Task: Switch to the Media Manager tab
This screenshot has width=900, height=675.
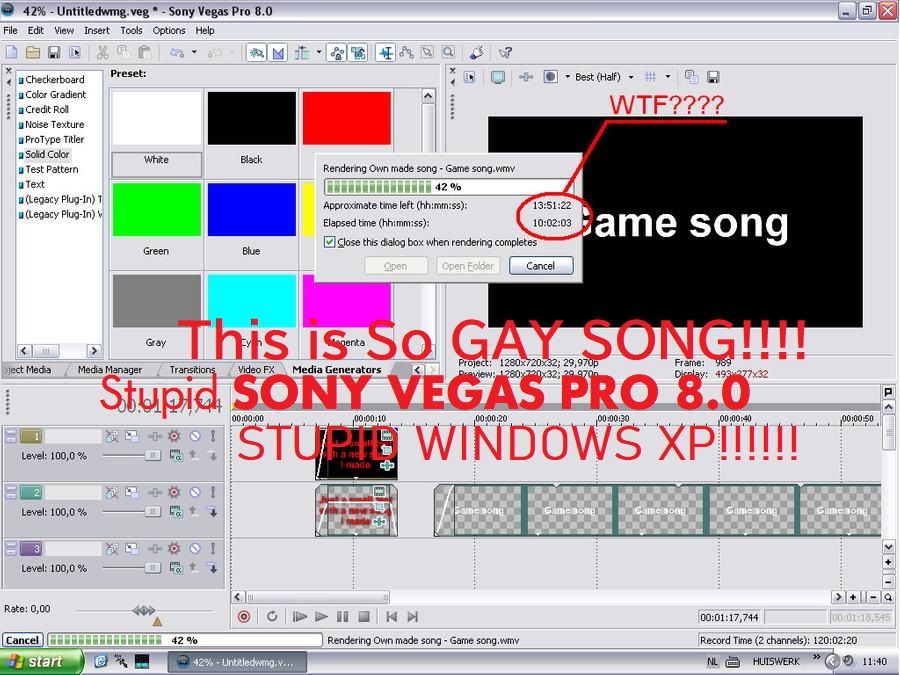Action: pos(110,370)
